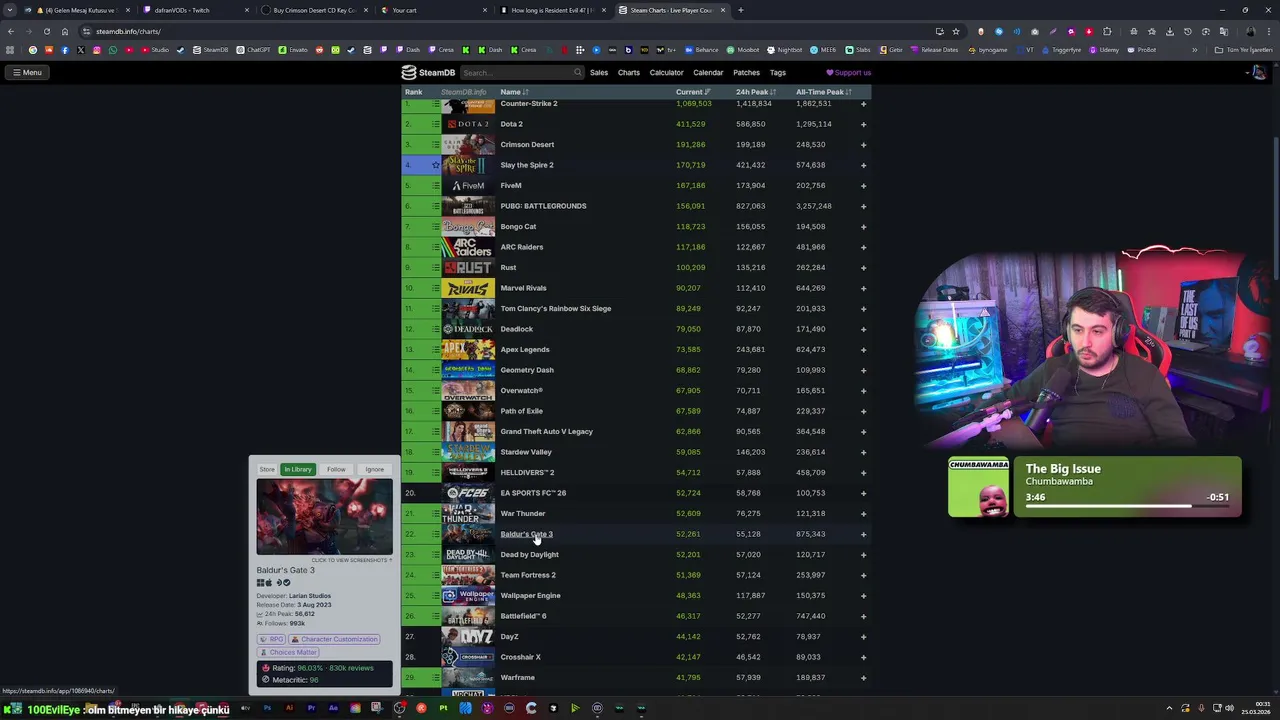The image size is (1280, 720).
Task: Sort table by Name column
Action: [x=514, y=92]
